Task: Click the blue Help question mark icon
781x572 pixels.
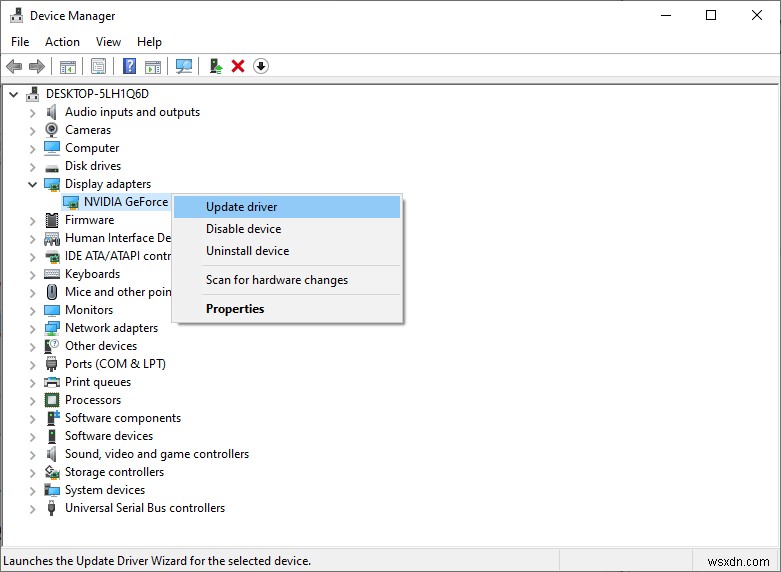Action: [x=130, y=66]
